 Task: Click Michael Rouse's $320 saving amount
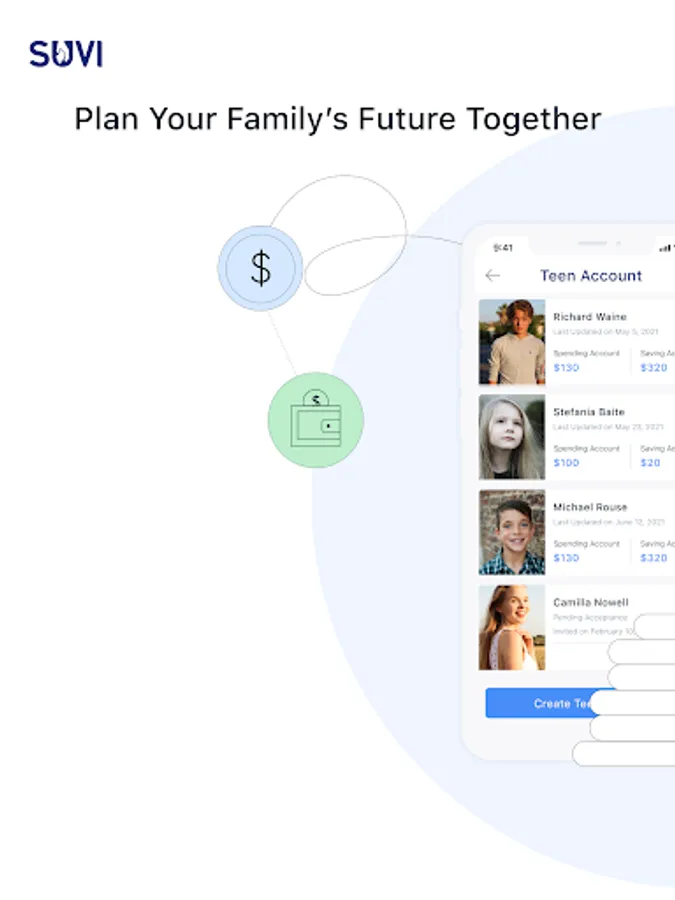pos(654,558)
